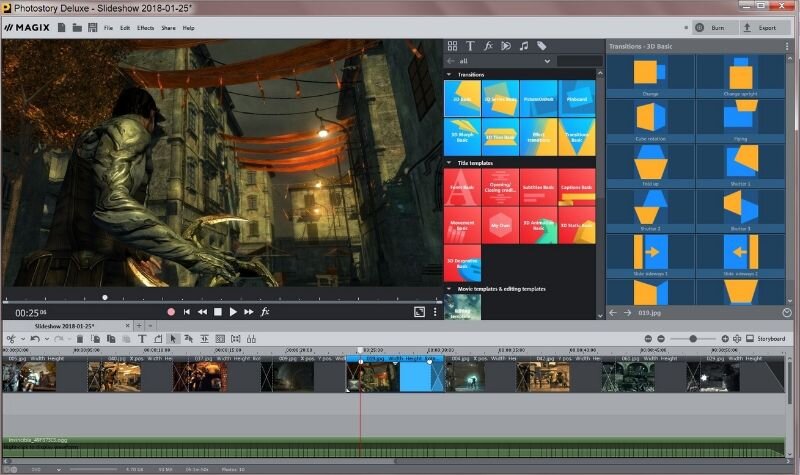Zoom in the timeline with plus button
Viewport: 800px width, 475px height.
tap(725, 339)
